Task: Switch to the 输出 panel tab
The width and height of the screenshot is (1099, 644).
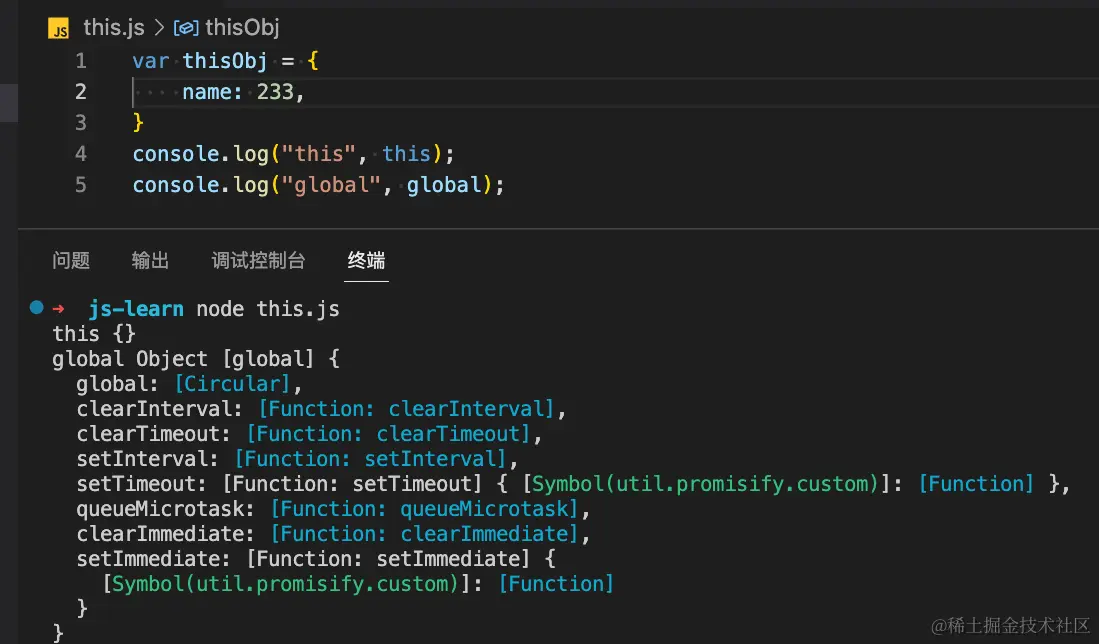Action: point(150,261)
